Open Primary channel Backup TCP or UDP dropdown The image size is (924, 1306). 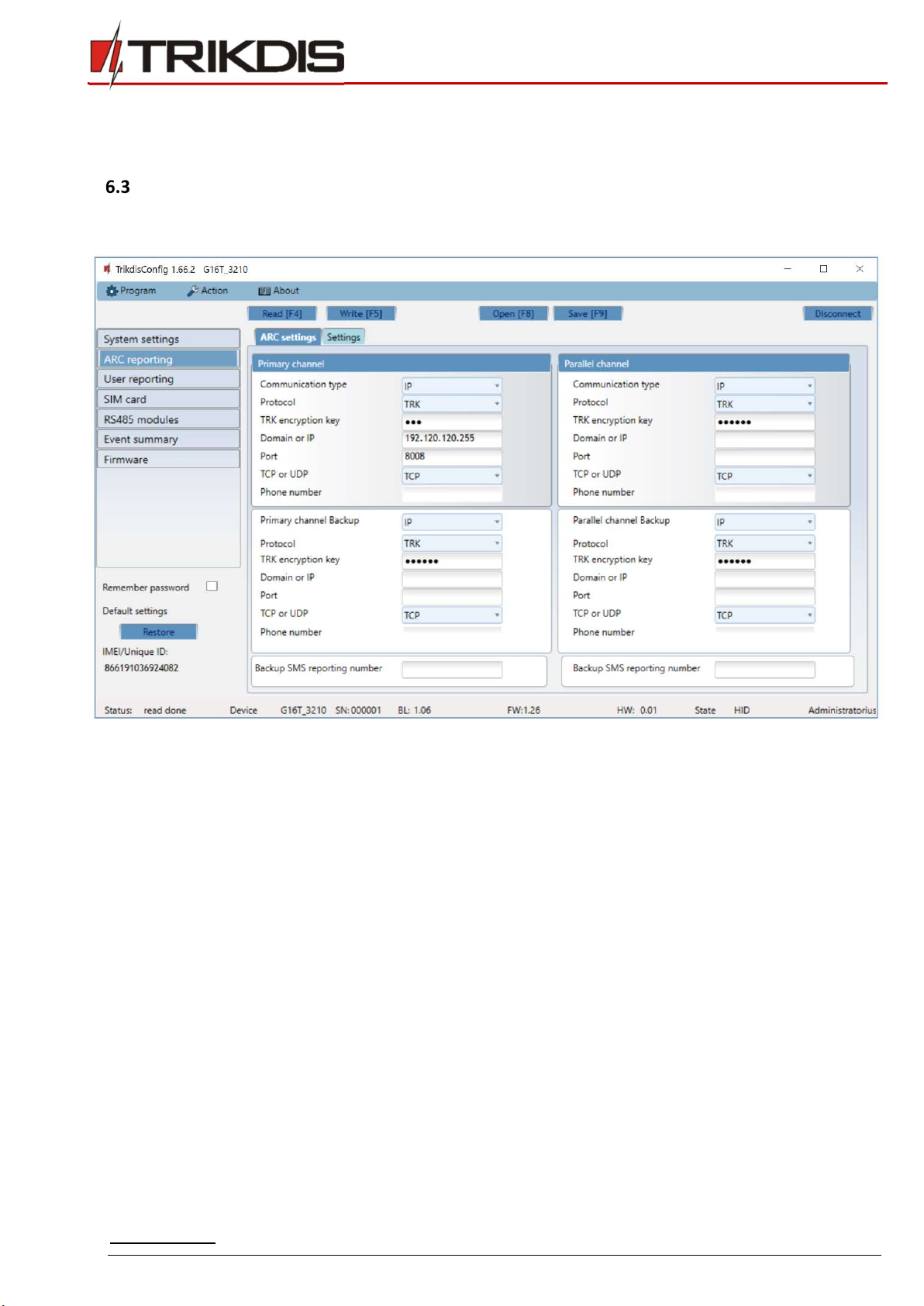[452, 615]
